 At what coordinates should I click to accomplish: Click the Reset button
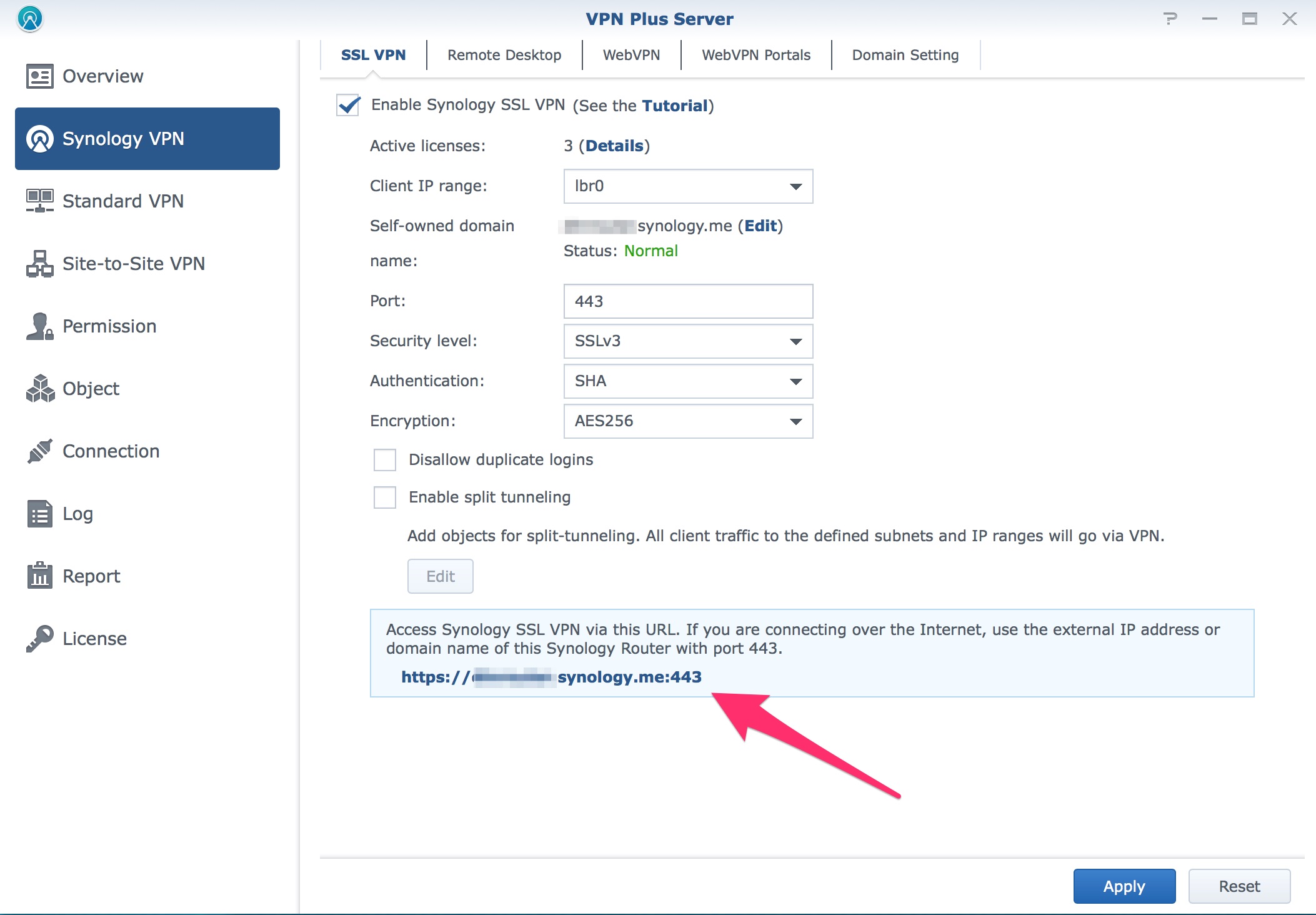[x=1239, y=886]
